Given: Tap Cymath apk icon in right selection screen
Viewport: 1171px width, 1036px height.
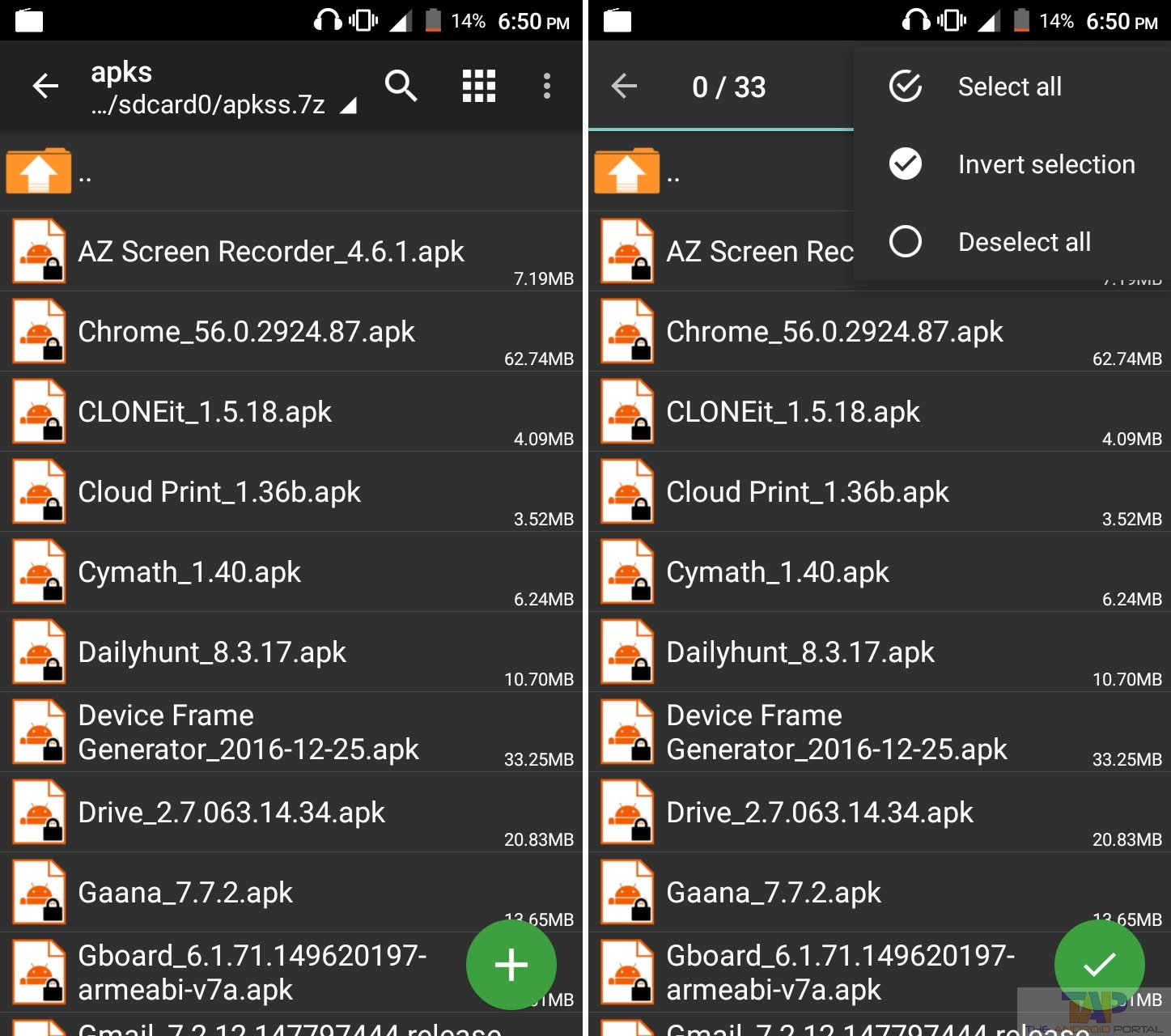Looking at the screenshot, I should 627,571.
